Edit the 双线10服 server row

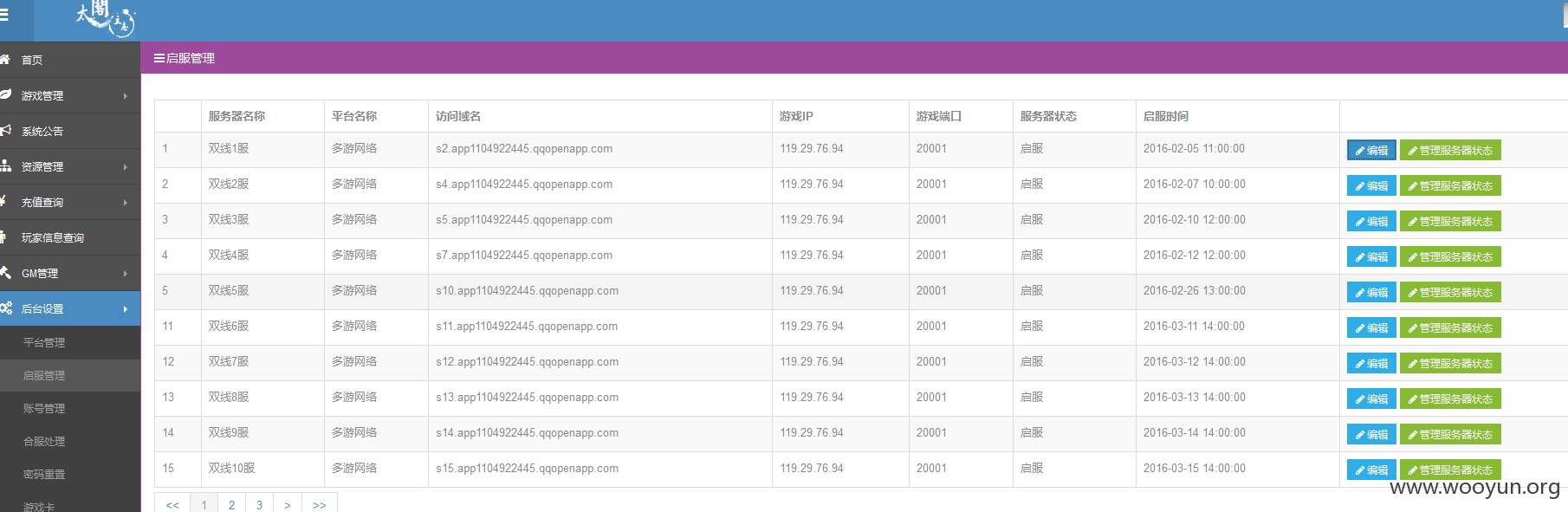coord(1371,470)
